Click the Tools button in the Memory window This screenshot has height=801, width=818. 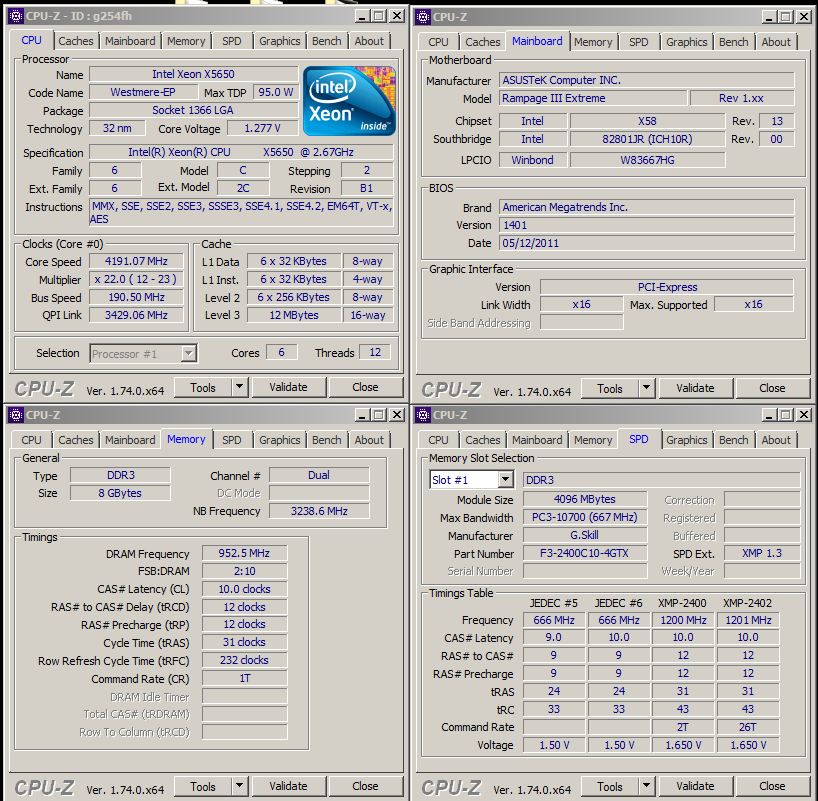(203, 786)
